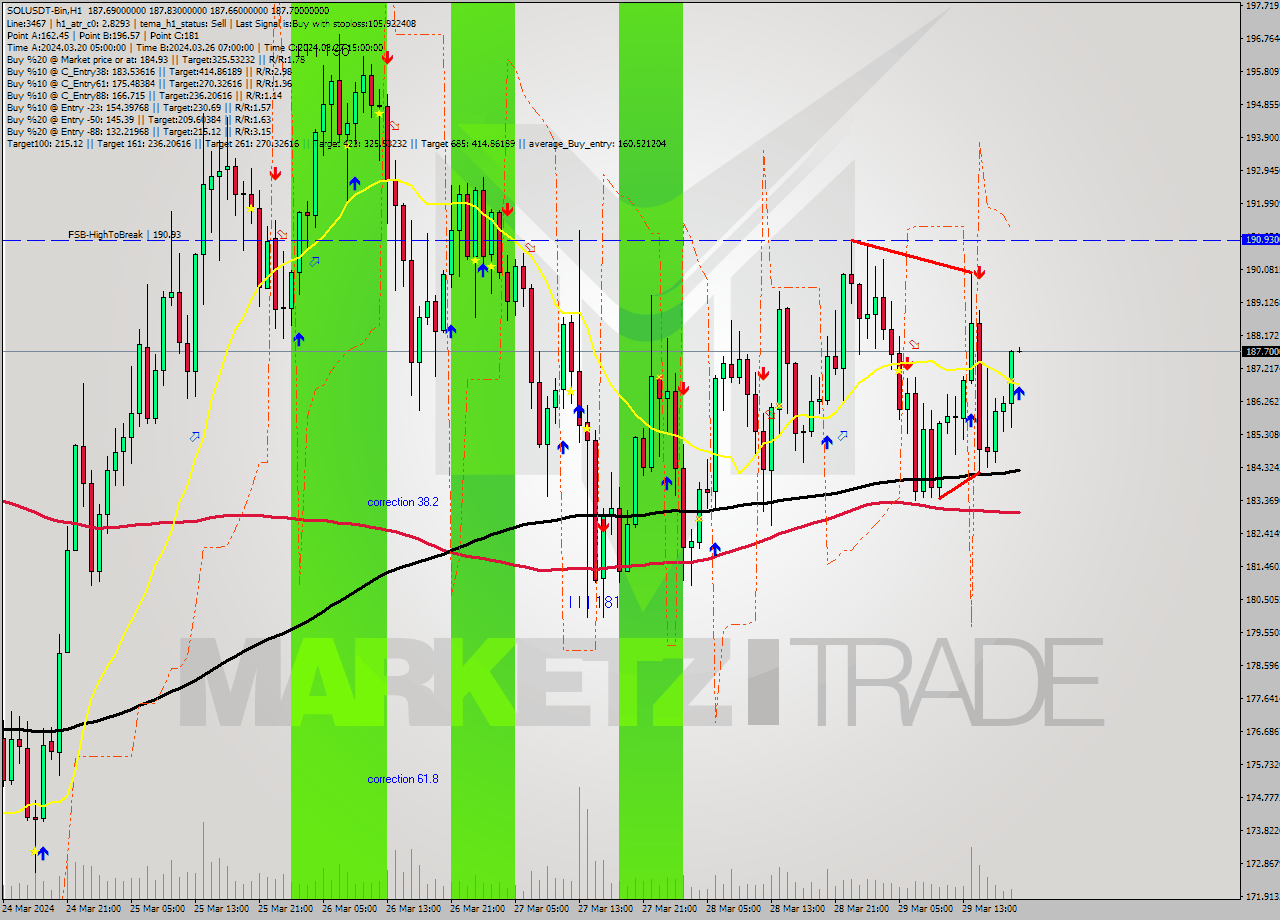Select the '26 Mar 13:00' time label
The width and height of the screenshot is (1280, 920).
414,909
